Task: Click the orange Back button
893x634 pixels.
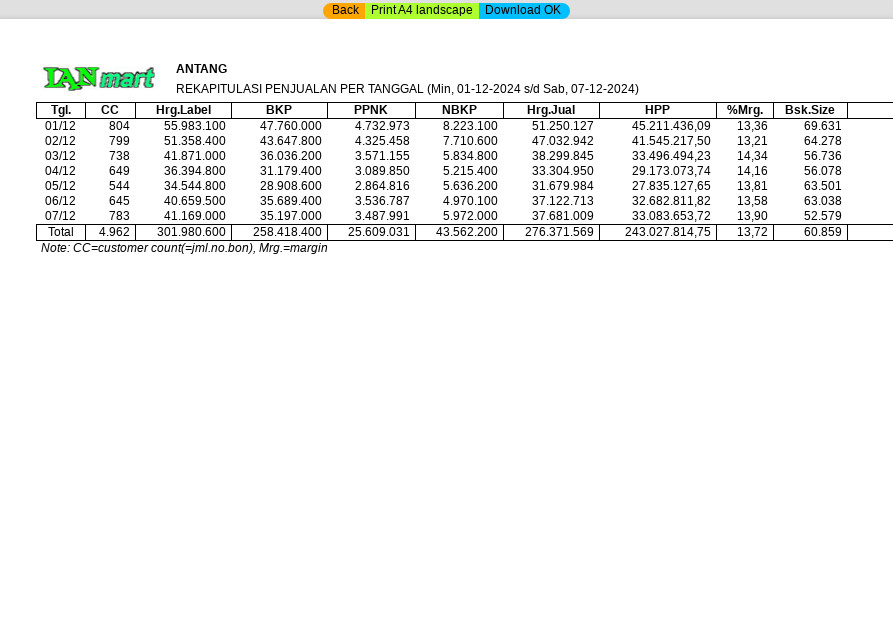Action: tap(344, 11)
